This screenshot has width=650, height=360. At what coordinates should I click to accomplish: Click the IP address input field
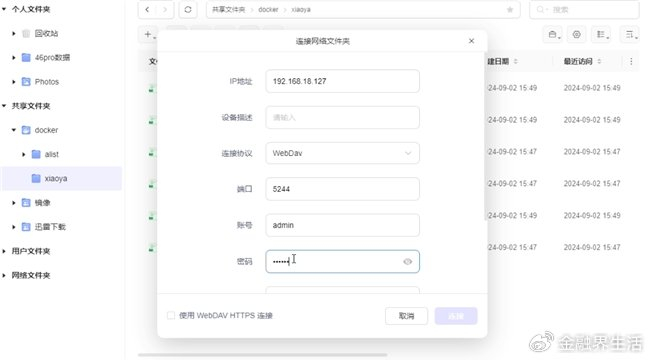point(342,81)
